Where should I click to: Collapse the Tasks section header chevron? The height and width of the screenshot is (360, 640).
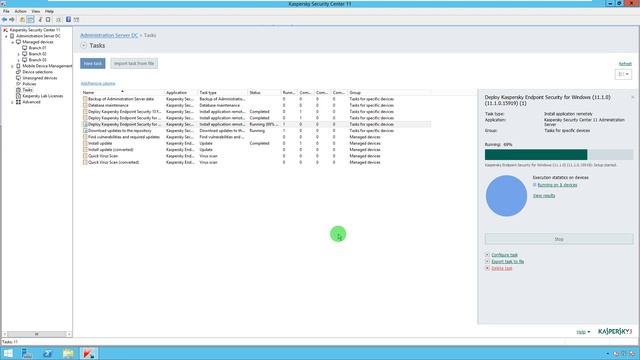pos(84,45)
